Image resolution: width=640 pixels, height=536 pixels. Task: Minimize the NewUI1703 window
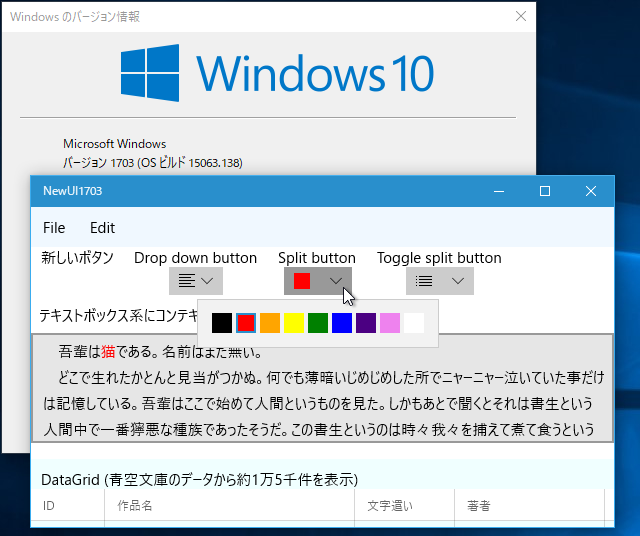499,191
